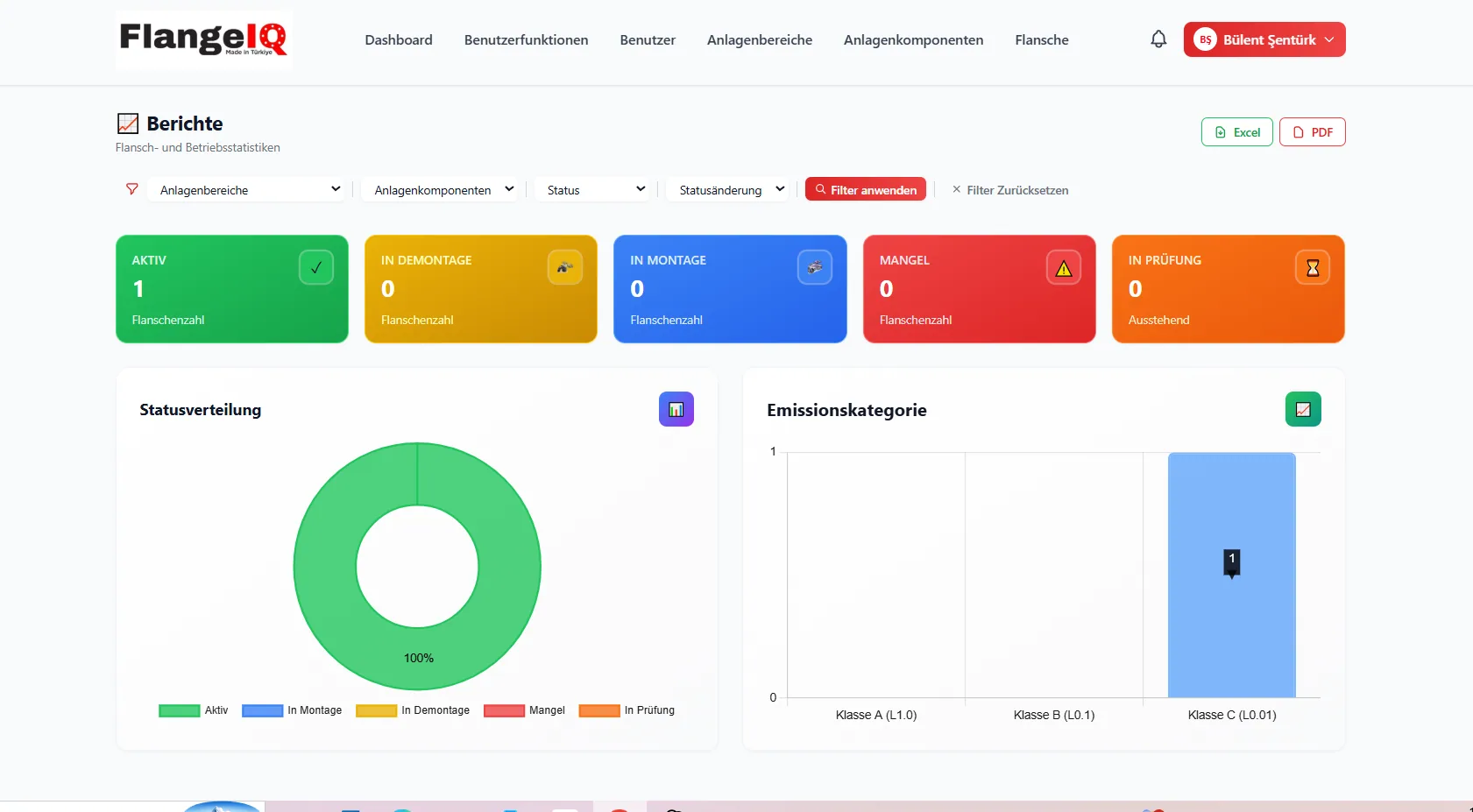1473x812 pixels.
Task: Open Flansche navigation item
Action: pyautogui.click(x=1042, y=39)
